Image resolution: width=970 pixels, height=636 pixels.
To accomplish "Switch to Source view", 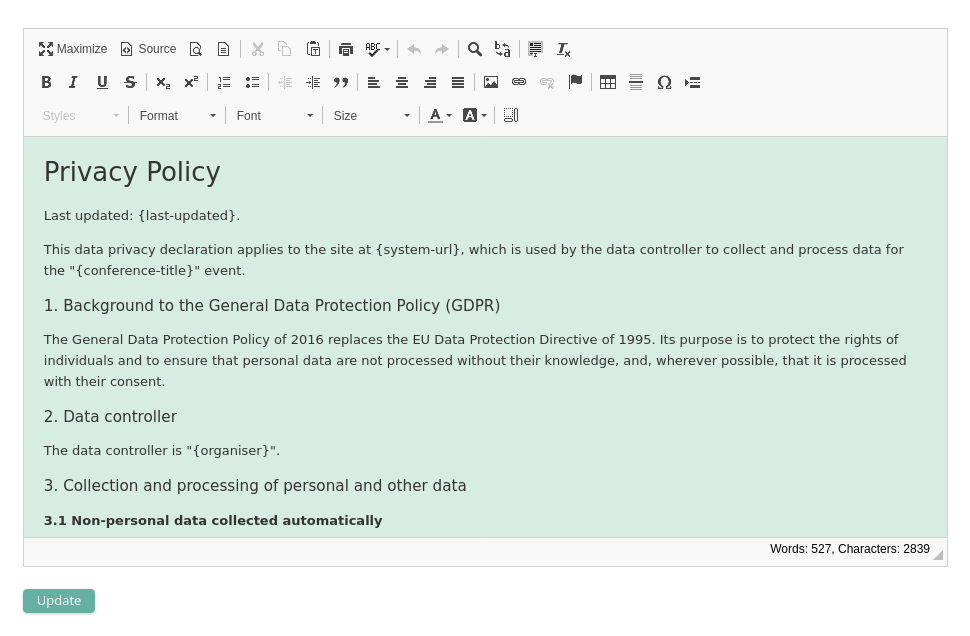I will pyautogui.click(x=148, y=49).
